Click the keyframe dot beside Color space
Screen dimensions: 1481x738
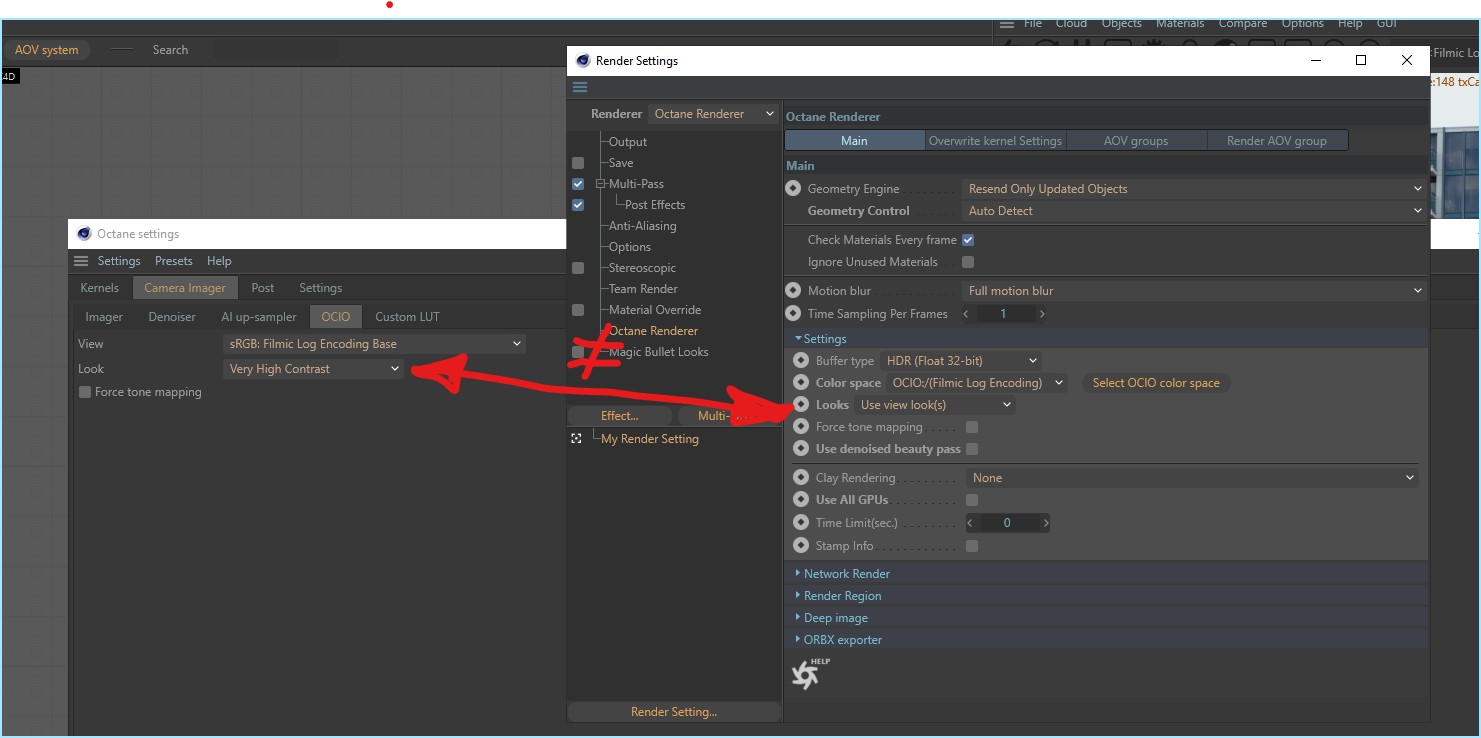tap(801, 383)
